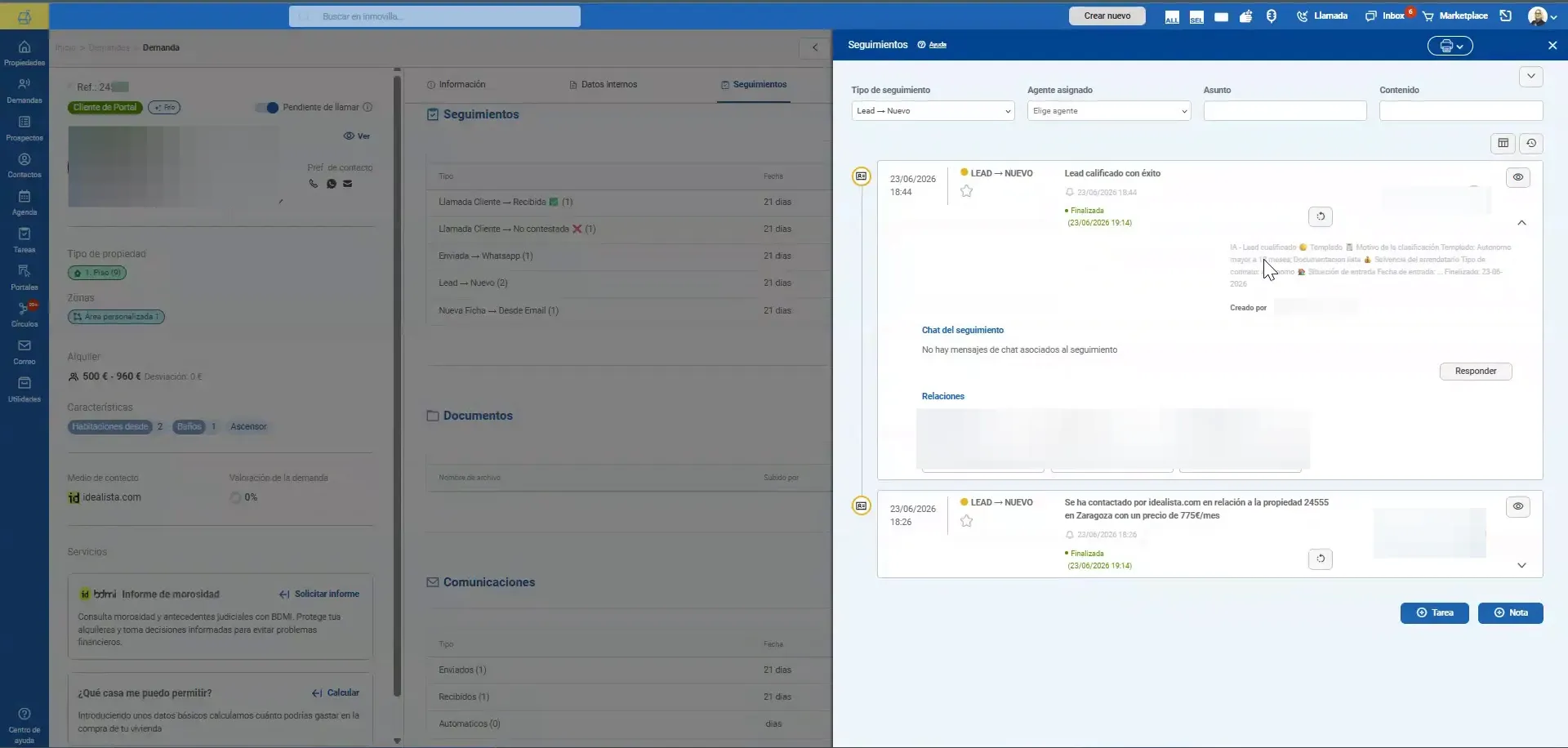
Task: Expand the 18:26 follow-up details chevron
Action: [x=1521, y=565]
